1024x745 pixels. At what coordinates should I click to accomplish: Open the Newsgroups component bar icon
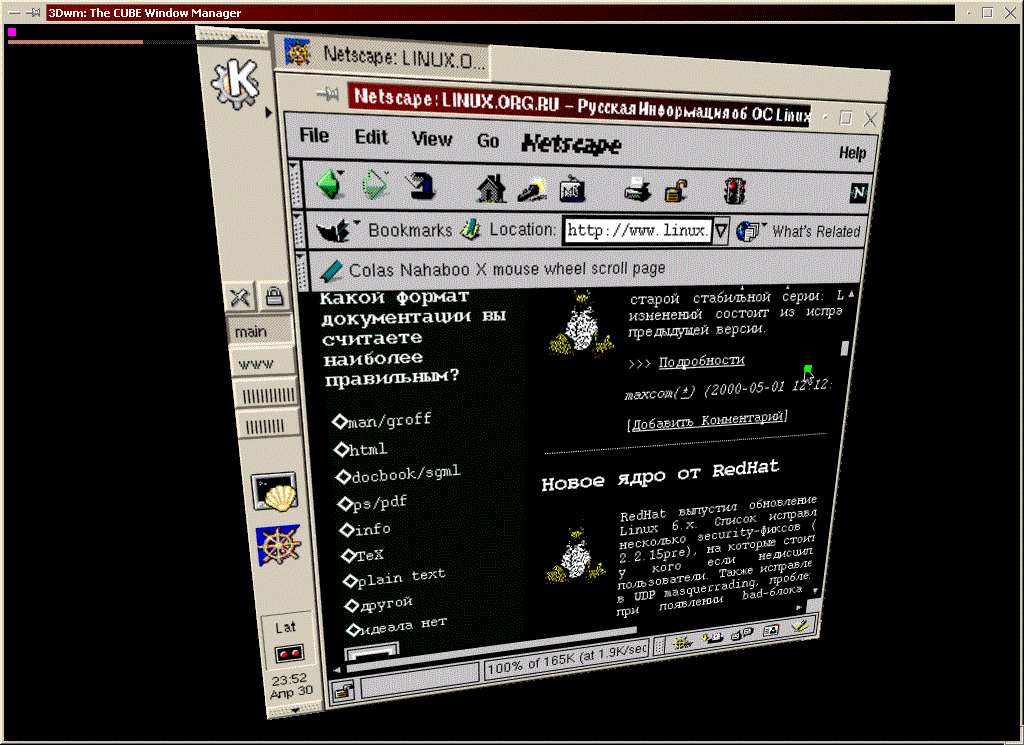tap(742, 633)
